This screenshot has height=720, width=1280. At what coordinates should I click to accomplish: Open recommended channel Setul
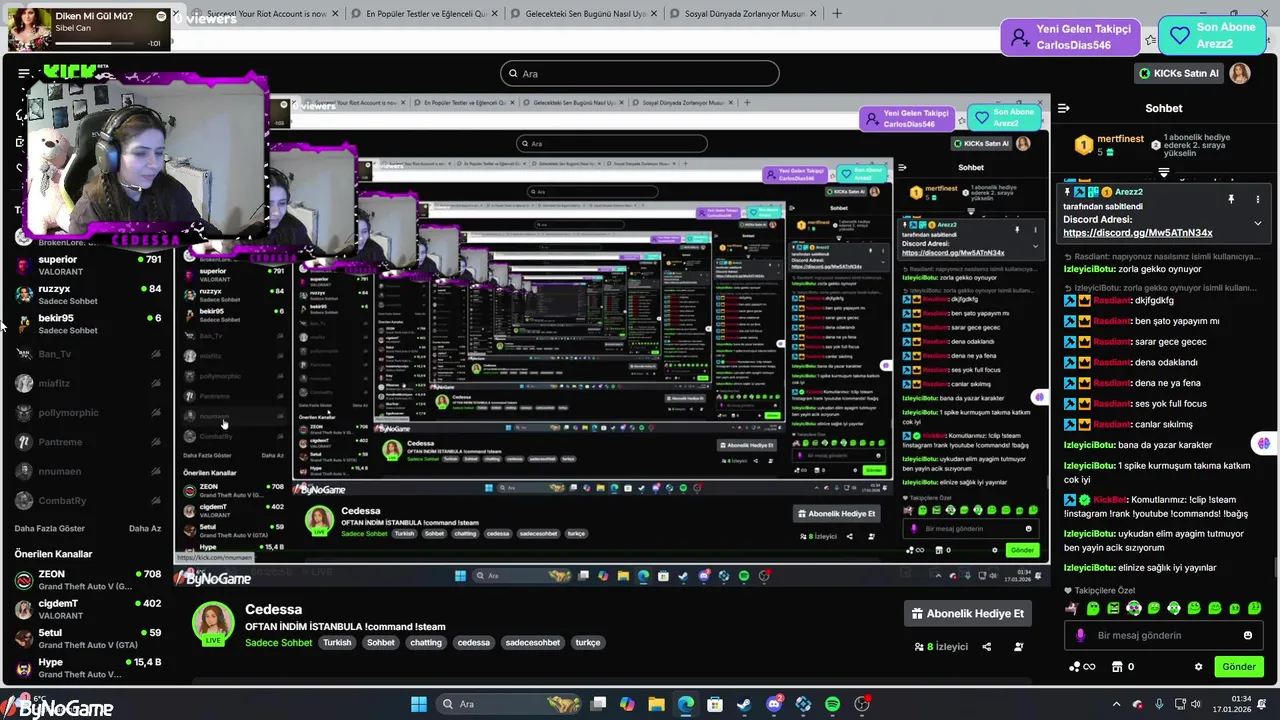(x=88, y=638)
